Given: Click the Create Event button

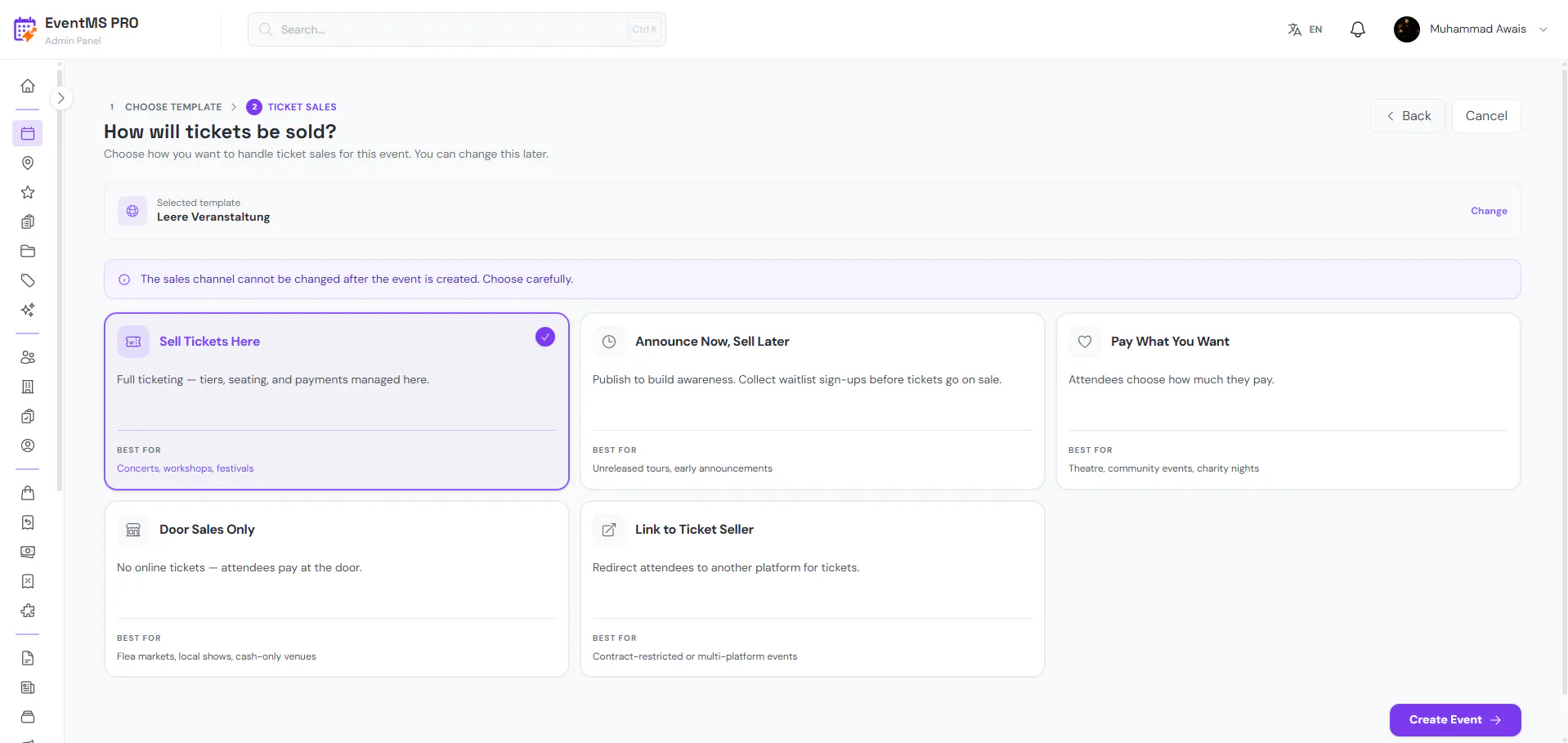Looking at the screenshot, I should point(1455,720).
